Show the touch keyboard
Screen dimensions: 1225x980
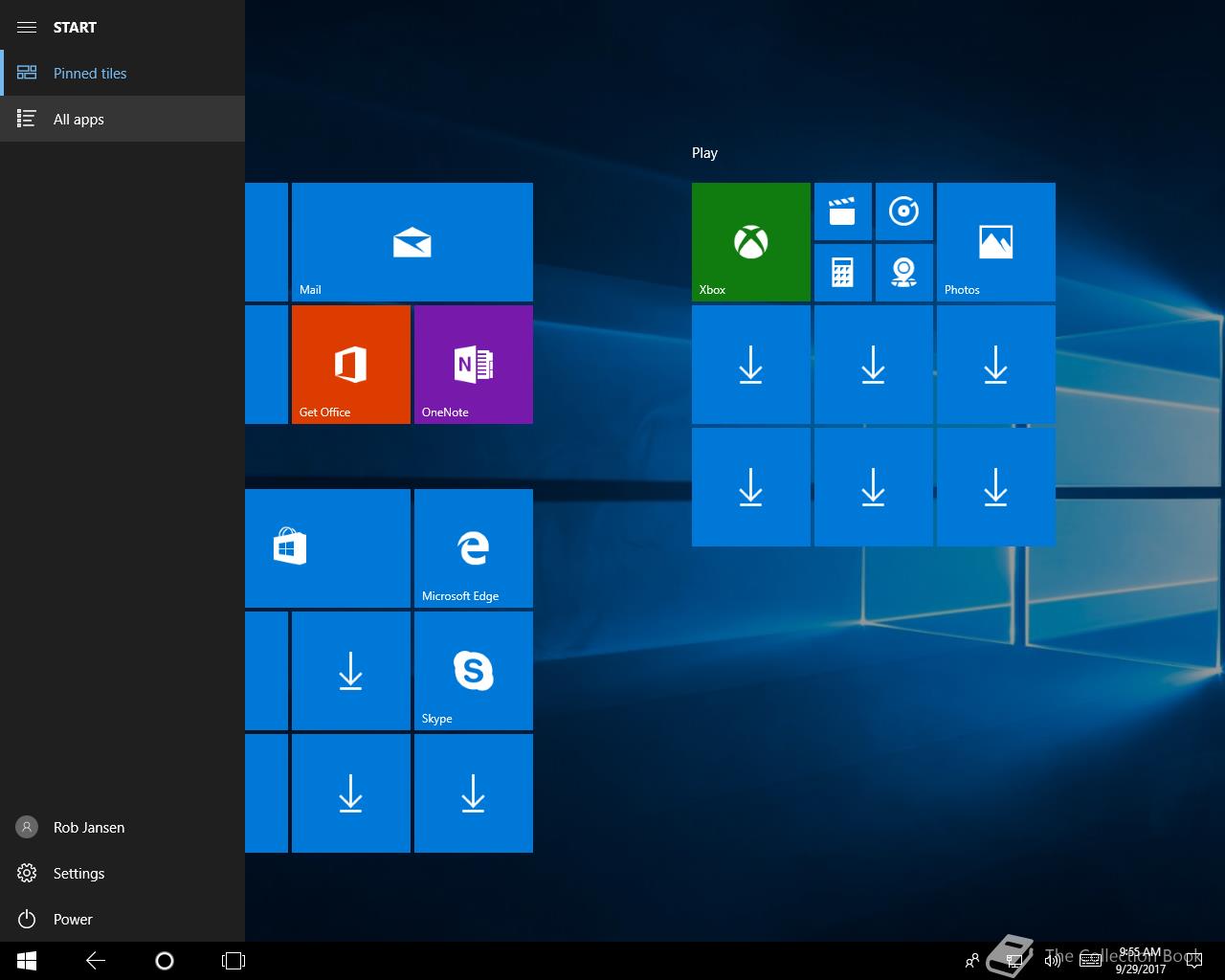point(1090,961)
